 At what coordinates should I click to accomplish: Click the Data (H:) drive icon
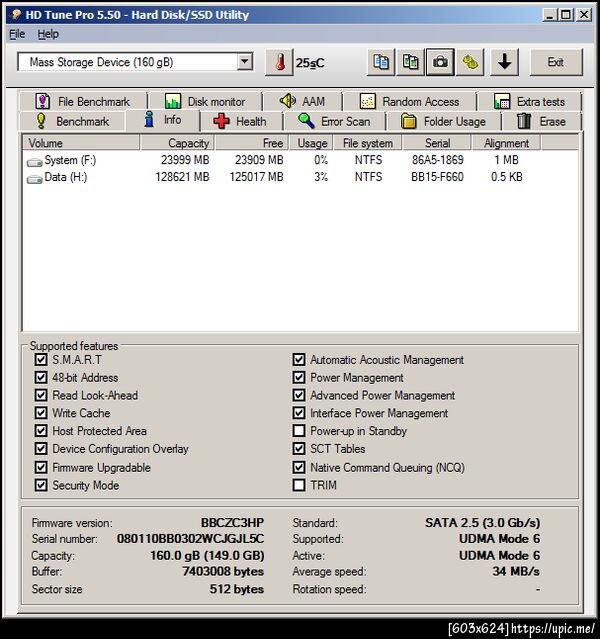coord(34,179)
